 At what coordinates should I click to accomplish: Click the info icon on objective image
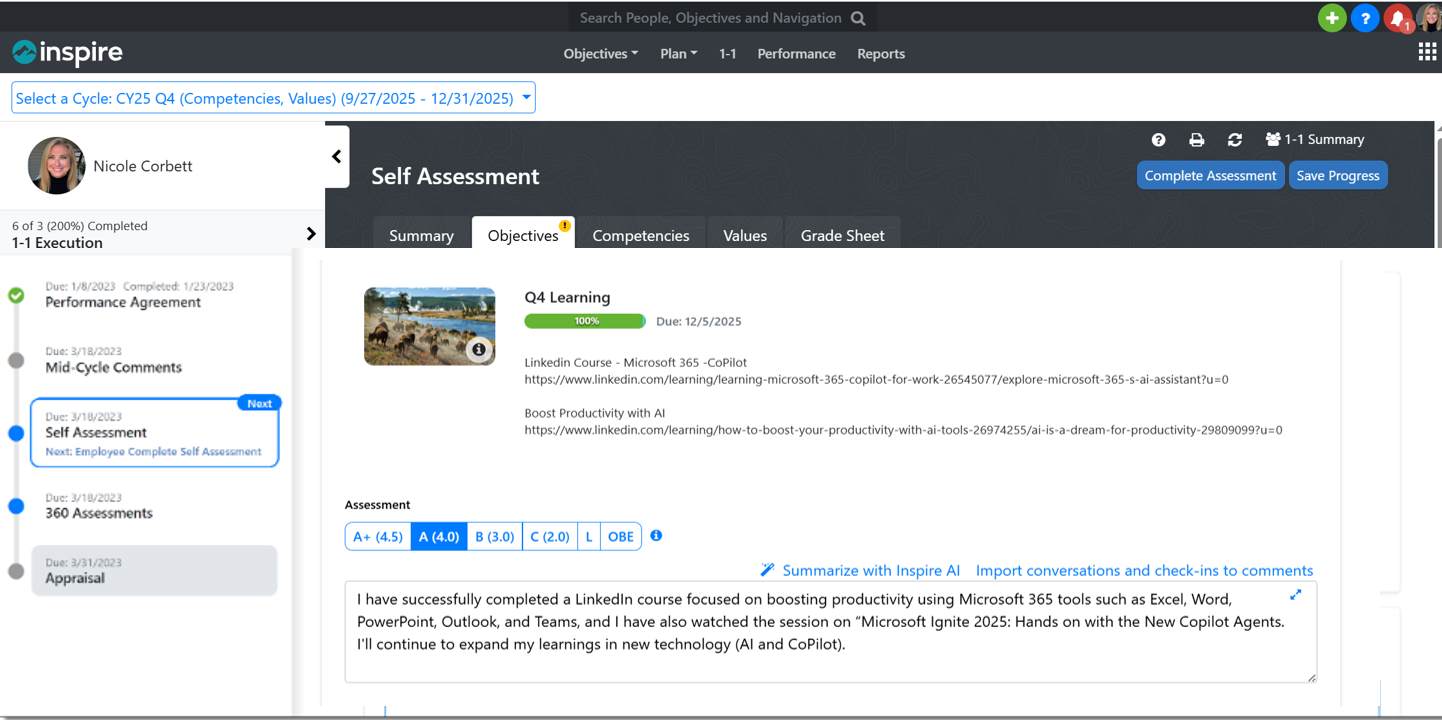click(479, 349)
